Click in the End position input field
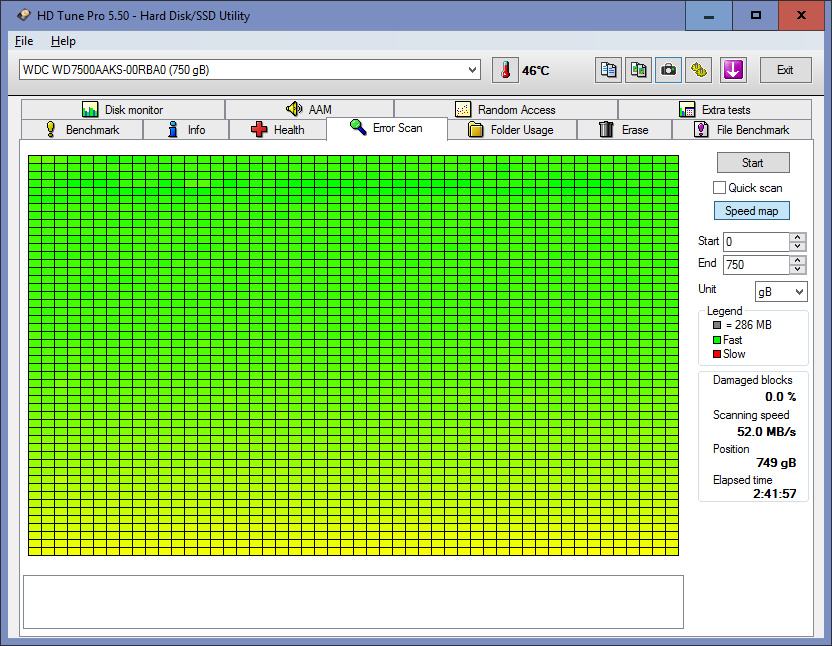This screenshot has height=646, width=832. click(x=755, y=265)
